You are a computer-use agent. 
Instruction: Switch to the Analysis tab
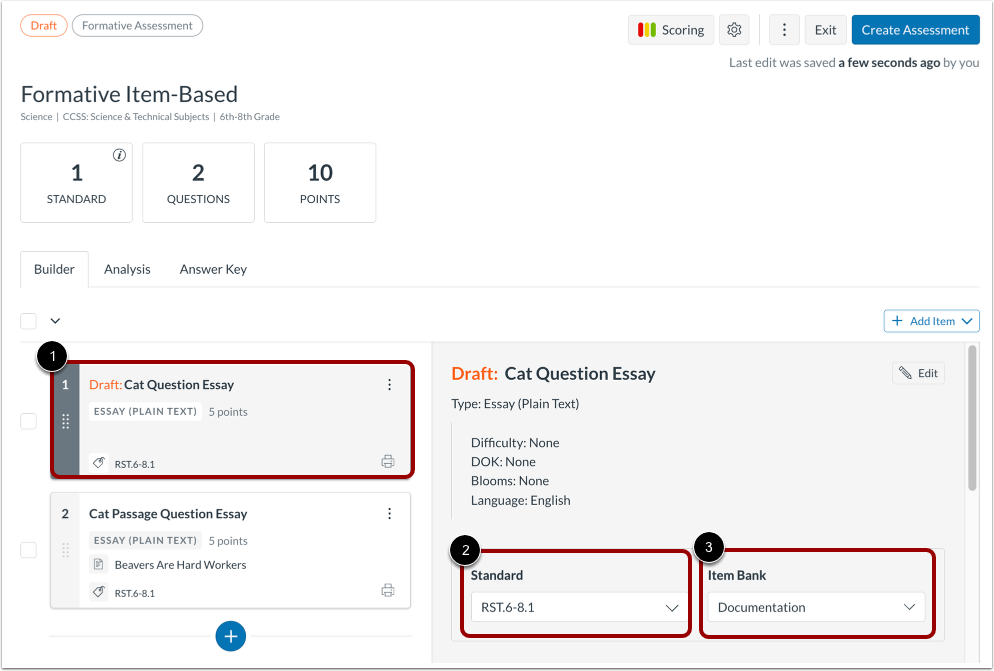point(127,269)
